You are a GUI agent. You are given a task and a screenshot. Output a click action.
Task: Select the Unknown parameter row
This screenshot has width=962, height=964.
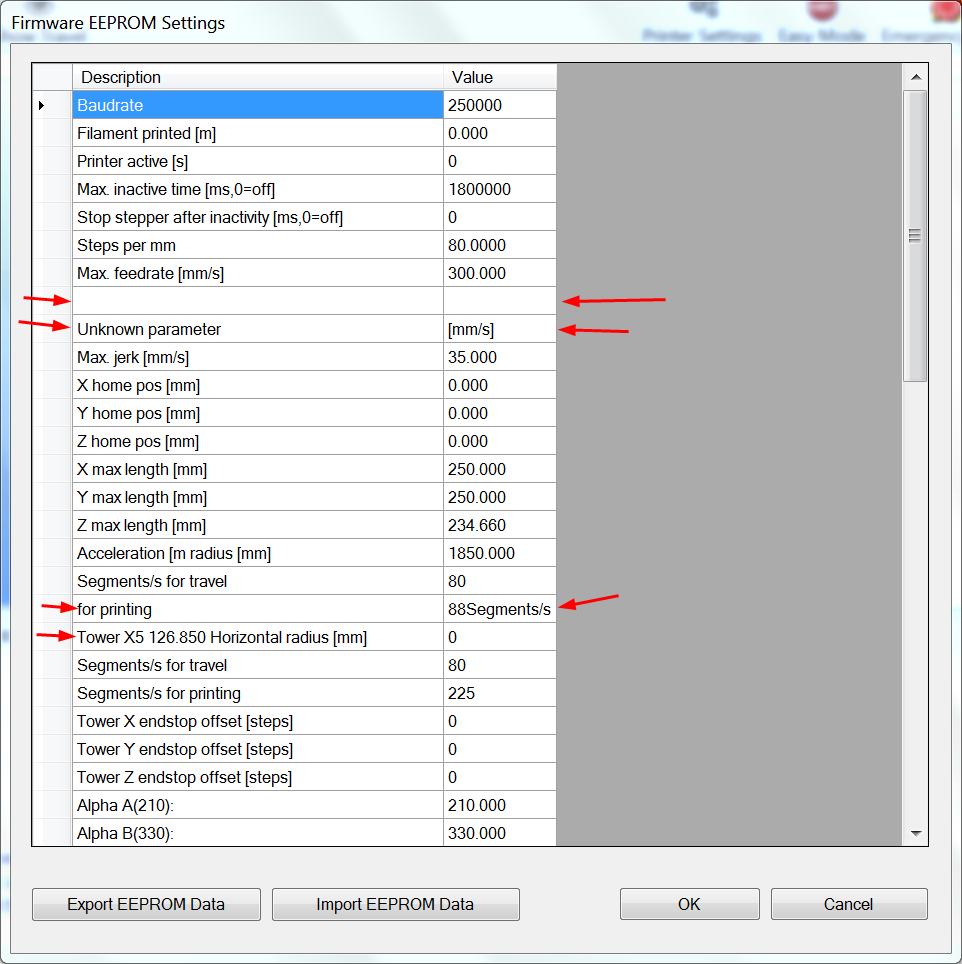point(258,329)
